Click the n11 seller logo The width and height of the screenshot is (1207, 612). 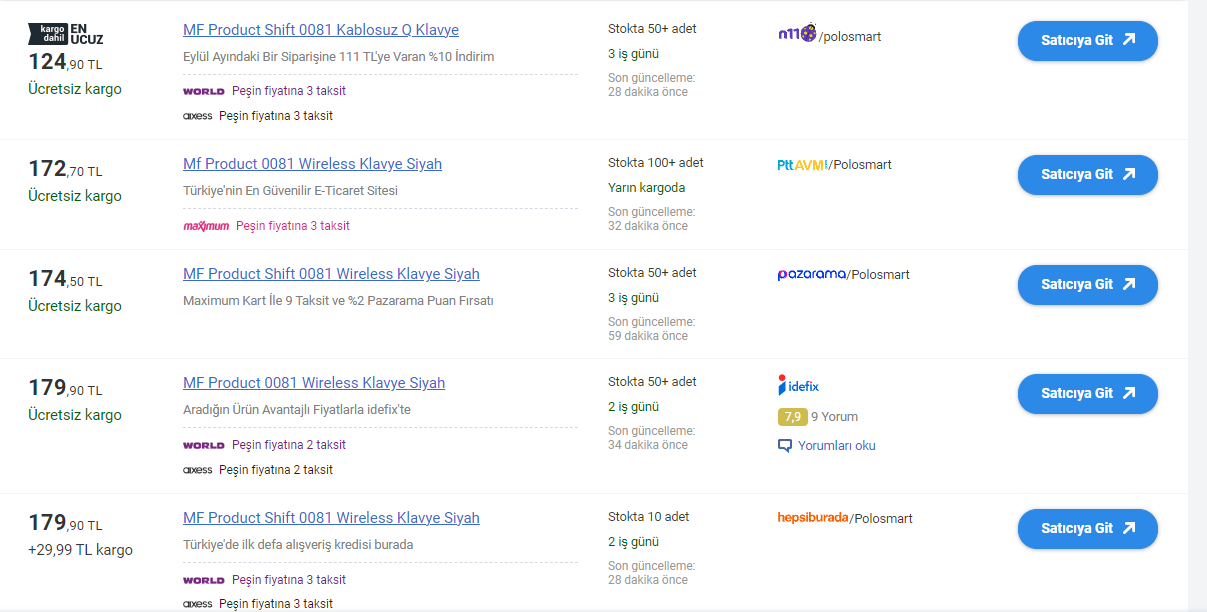[x=797, y=34]
